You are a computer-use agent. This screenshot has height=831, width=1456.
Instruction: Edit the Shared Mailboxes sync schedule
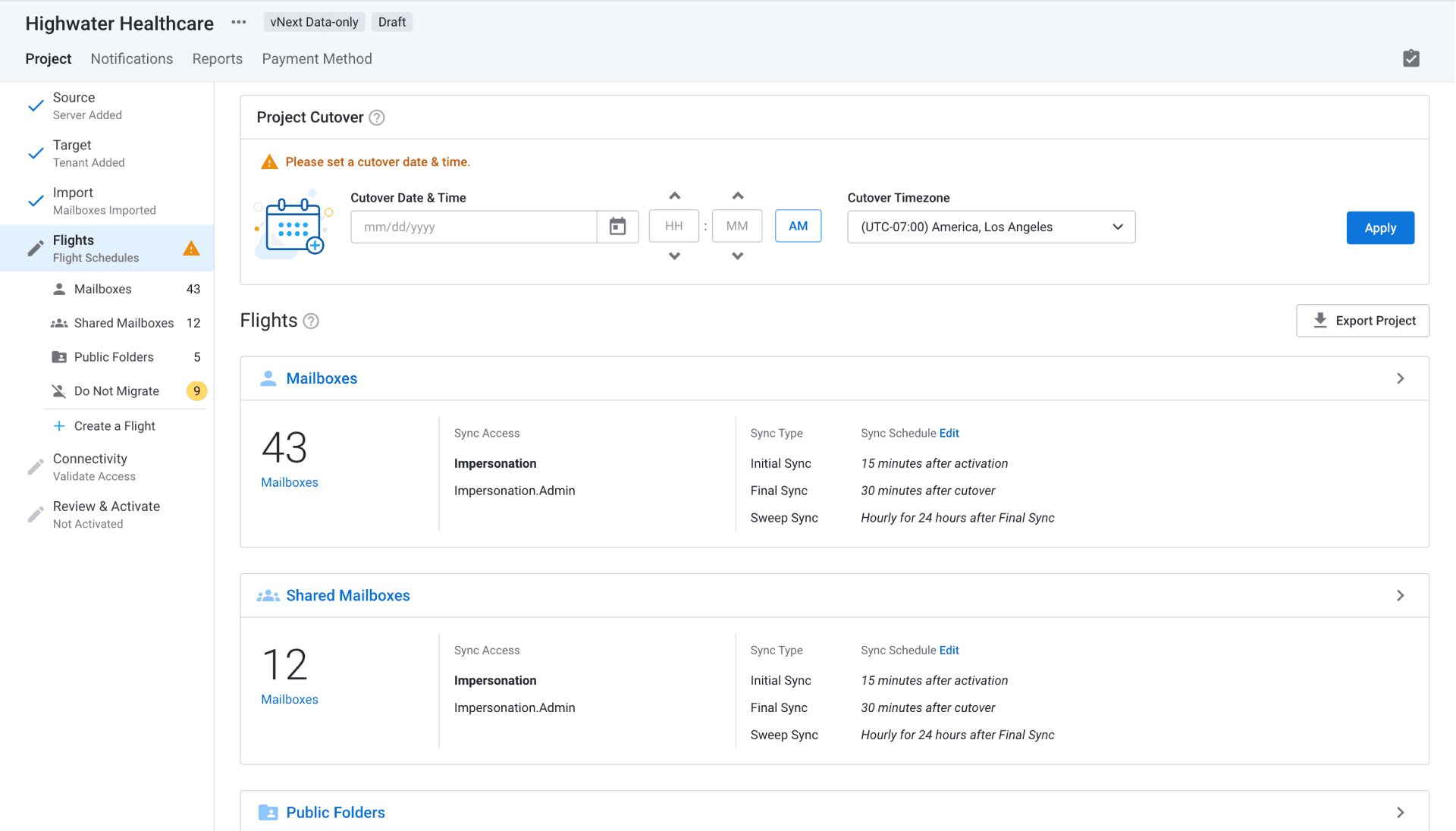949,651
